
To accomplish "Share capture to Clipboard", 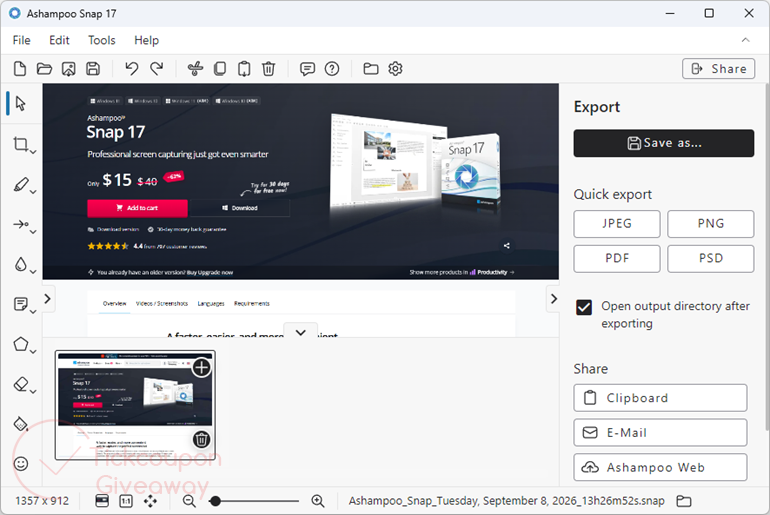I will pyautogui.click(x=660, y=398).
